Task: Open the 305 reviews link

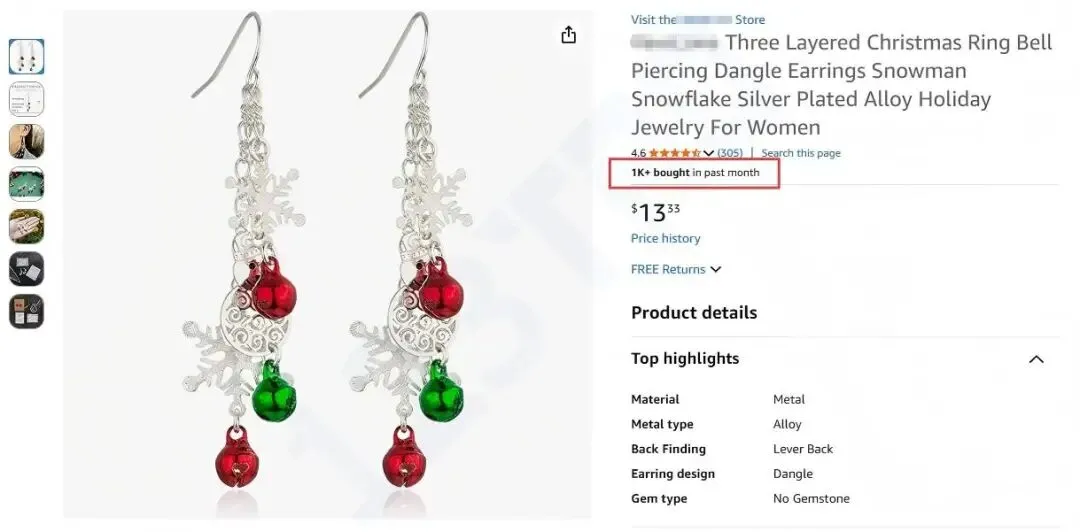Action: coord(730,153)
